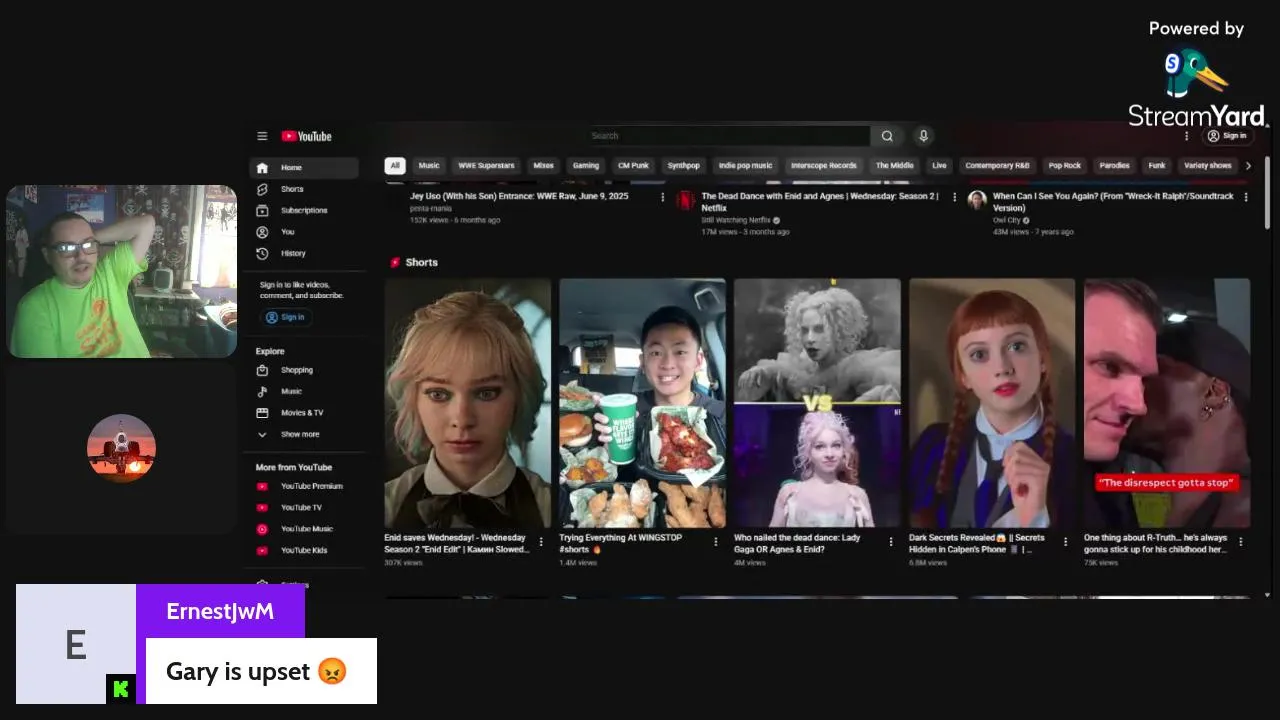Open options for One thing about R-Truth short
1280x720 pixels.
(1241, 542)
